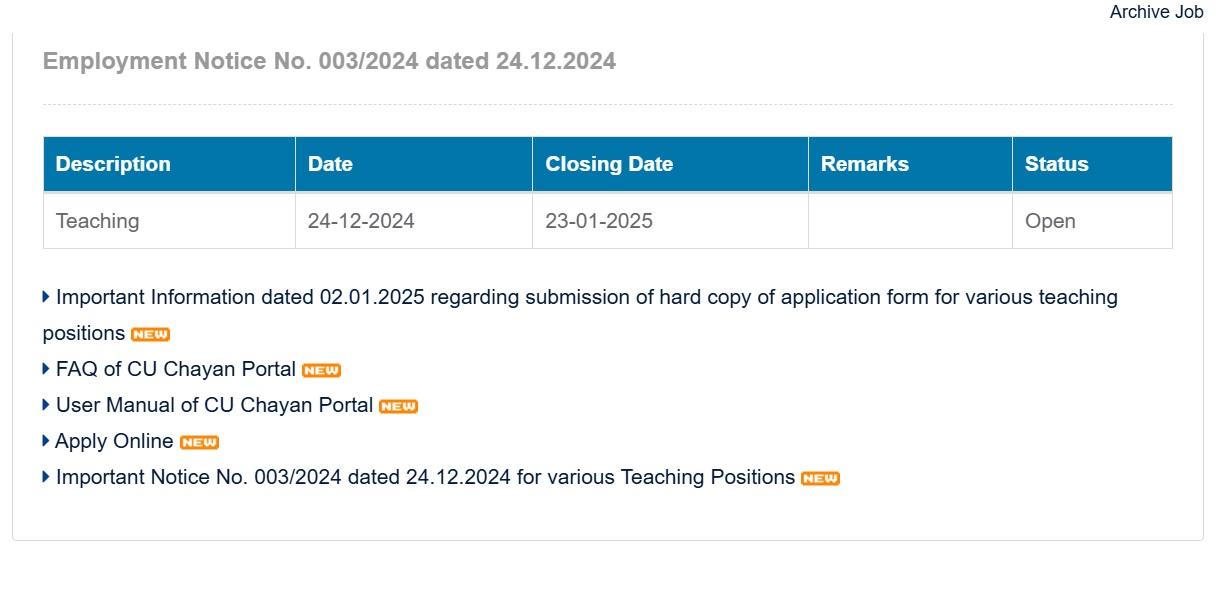1216x608 pixels.
Task: Click arrow bullet before Apply Online
Action: 46,441
